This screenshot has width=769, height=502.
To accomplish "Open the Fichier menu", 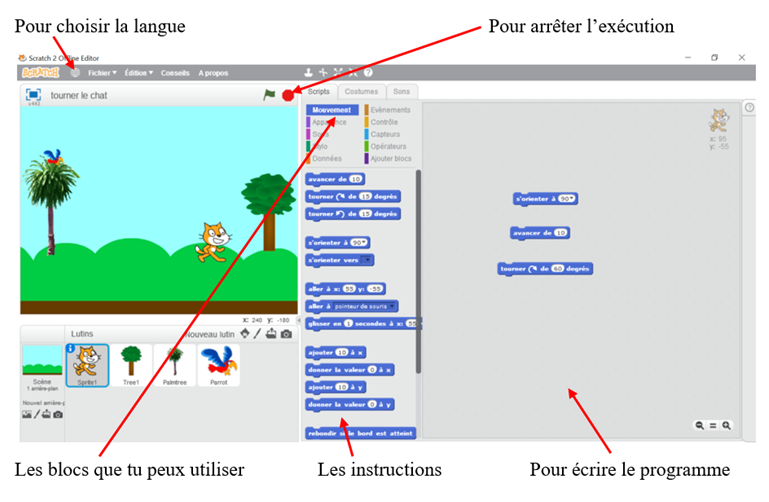I will pos(102,73).
